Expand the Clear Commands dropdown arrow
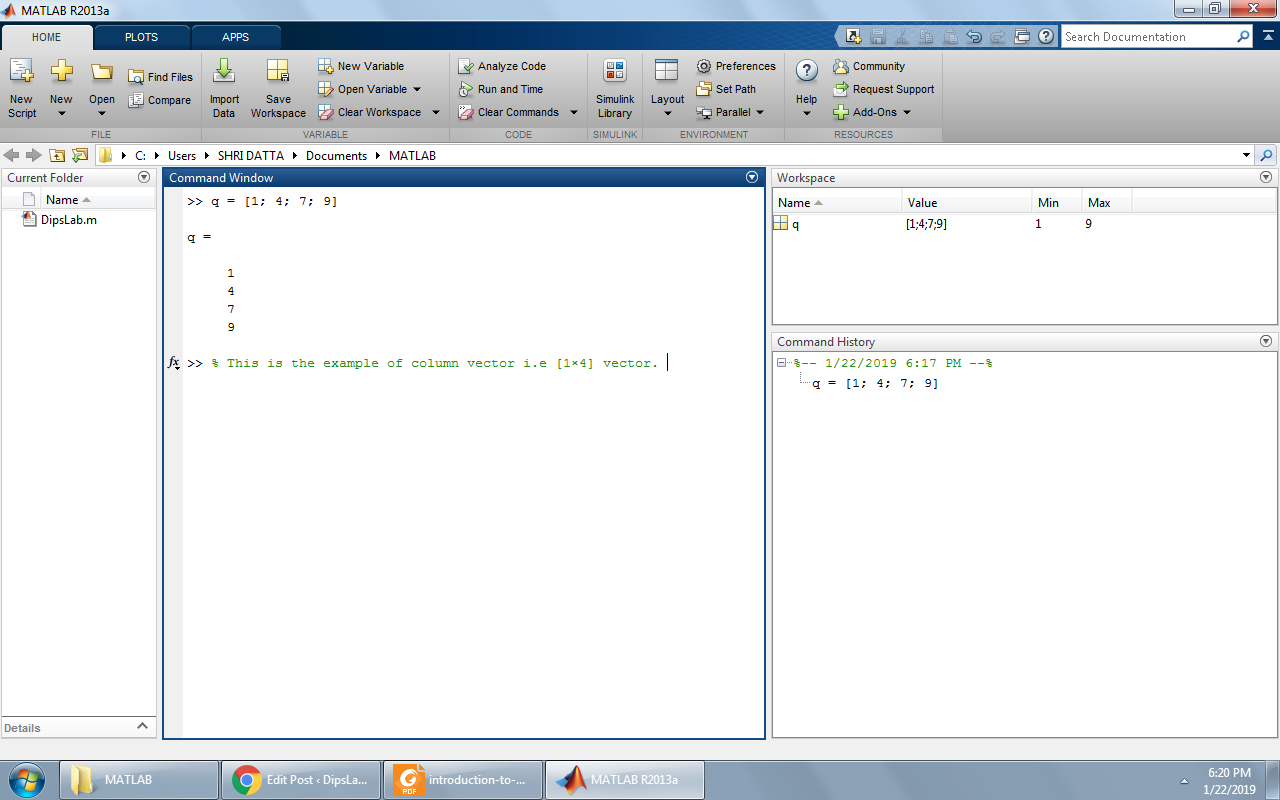This screenshot has width=1280, height=800. coord(574,112)
